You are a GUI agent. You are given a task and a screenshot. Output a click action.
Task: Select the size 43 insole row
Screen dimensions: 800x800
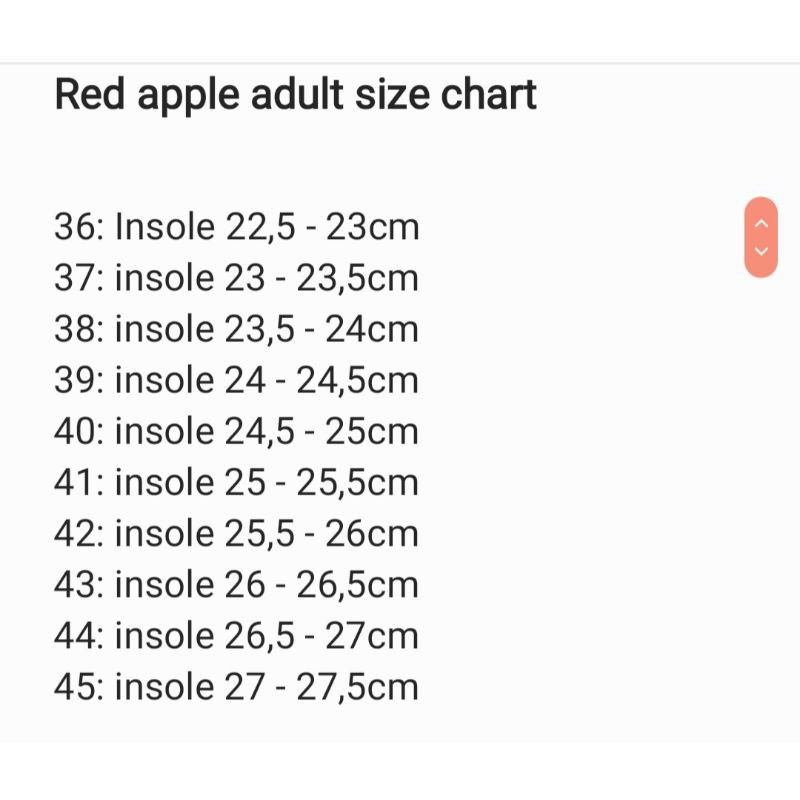[x=236, y=585]
